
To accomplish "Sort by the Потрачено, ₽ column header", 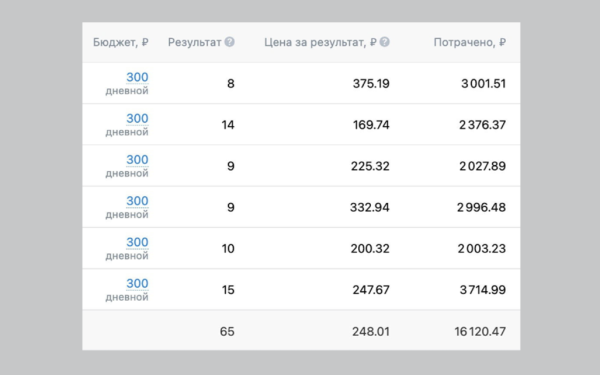I will click(x=470, y=42).
